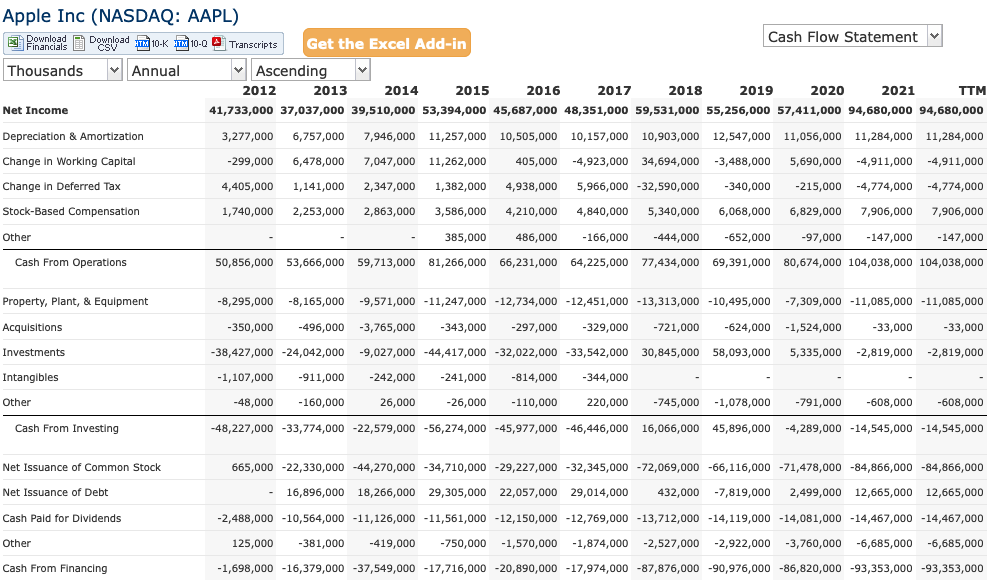Click the Investments row label

33,353
